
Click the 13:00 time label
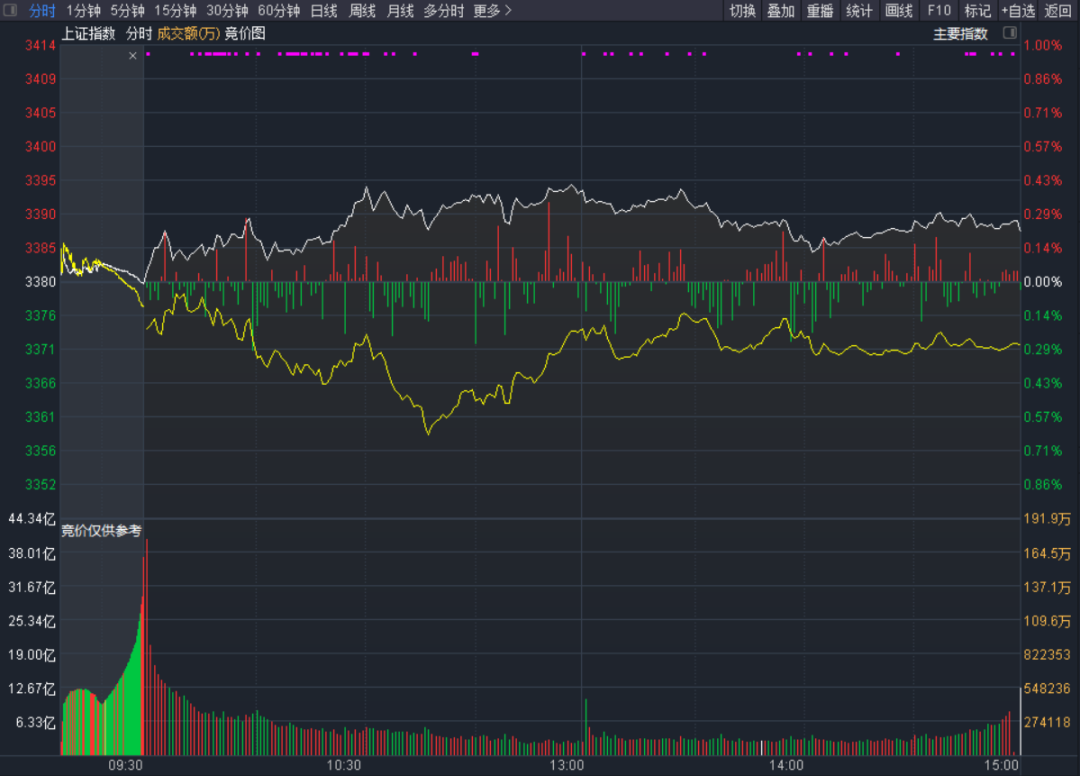pyautogui.click(x=567, y=765)
